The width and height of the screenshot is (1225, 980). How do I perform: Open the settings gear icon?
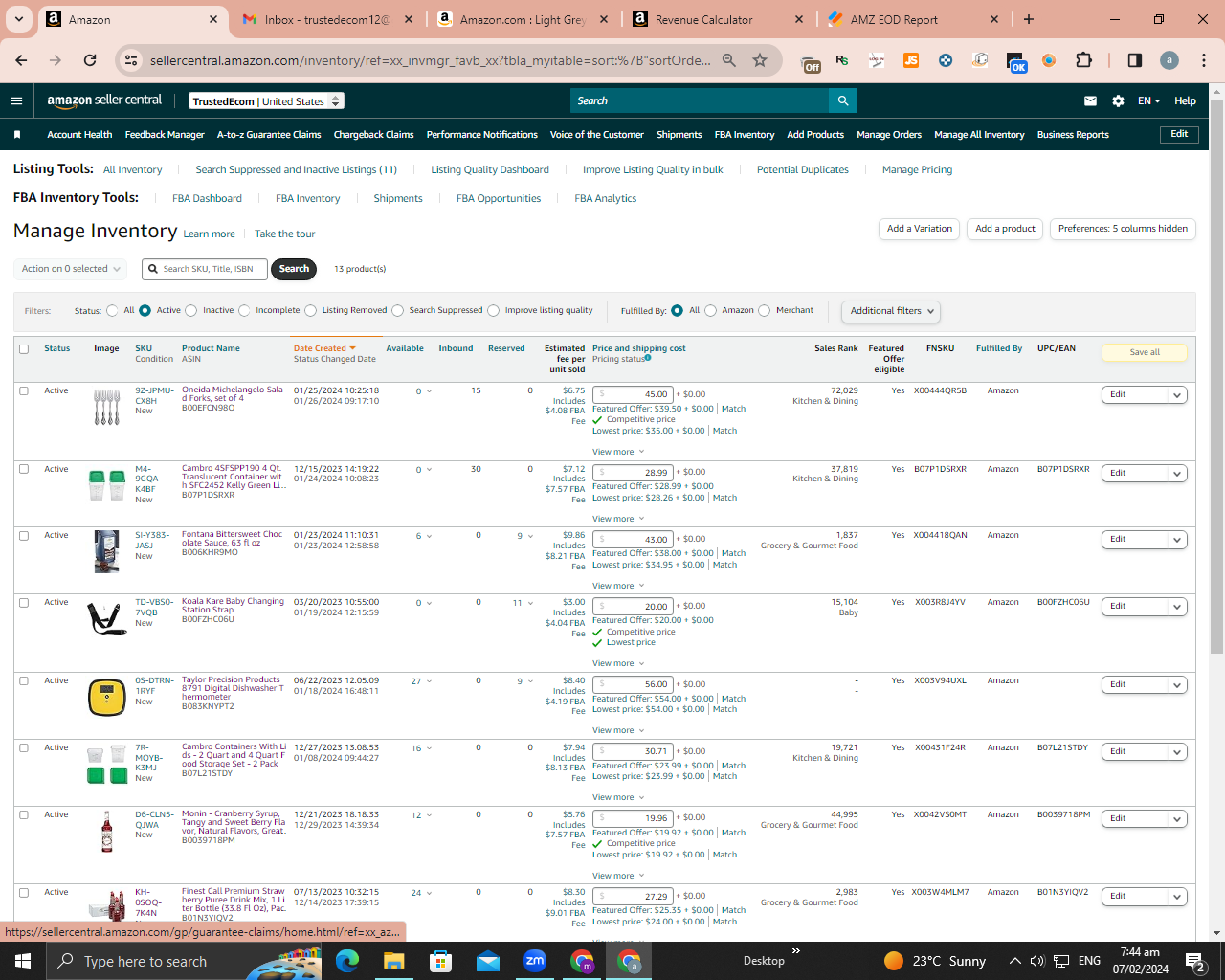[1118, 100]
